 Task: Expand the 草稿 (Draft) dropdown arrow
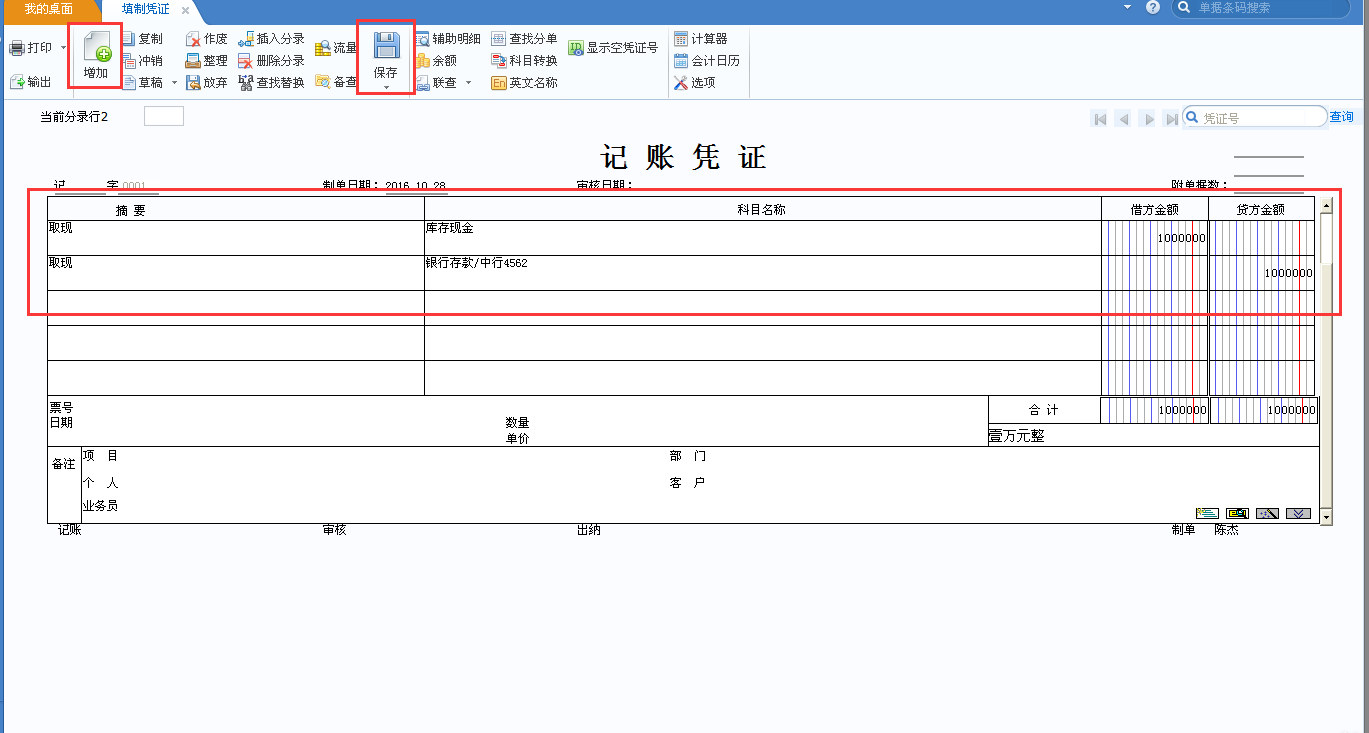(174, 83)
